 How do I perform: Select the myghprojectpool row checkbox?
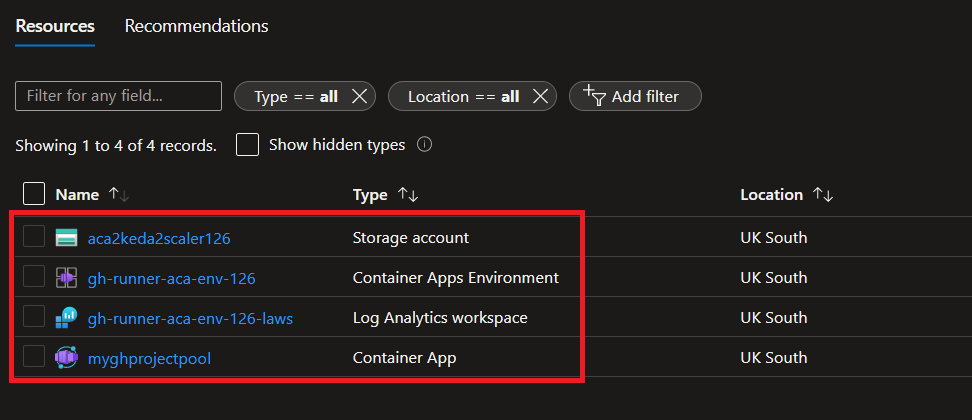(34, 356)
